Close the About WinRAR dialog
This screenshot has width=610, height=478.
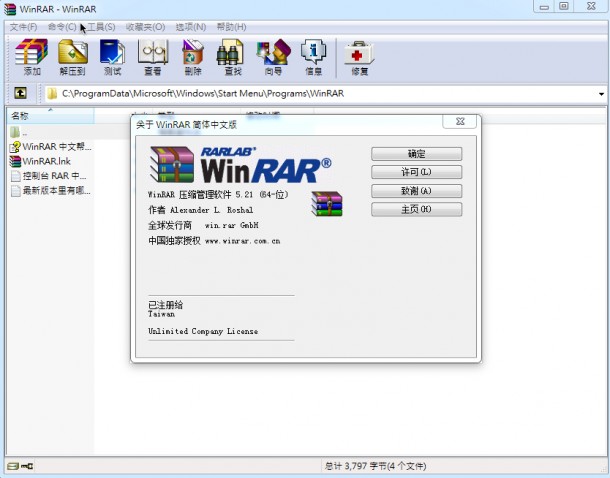460,121
